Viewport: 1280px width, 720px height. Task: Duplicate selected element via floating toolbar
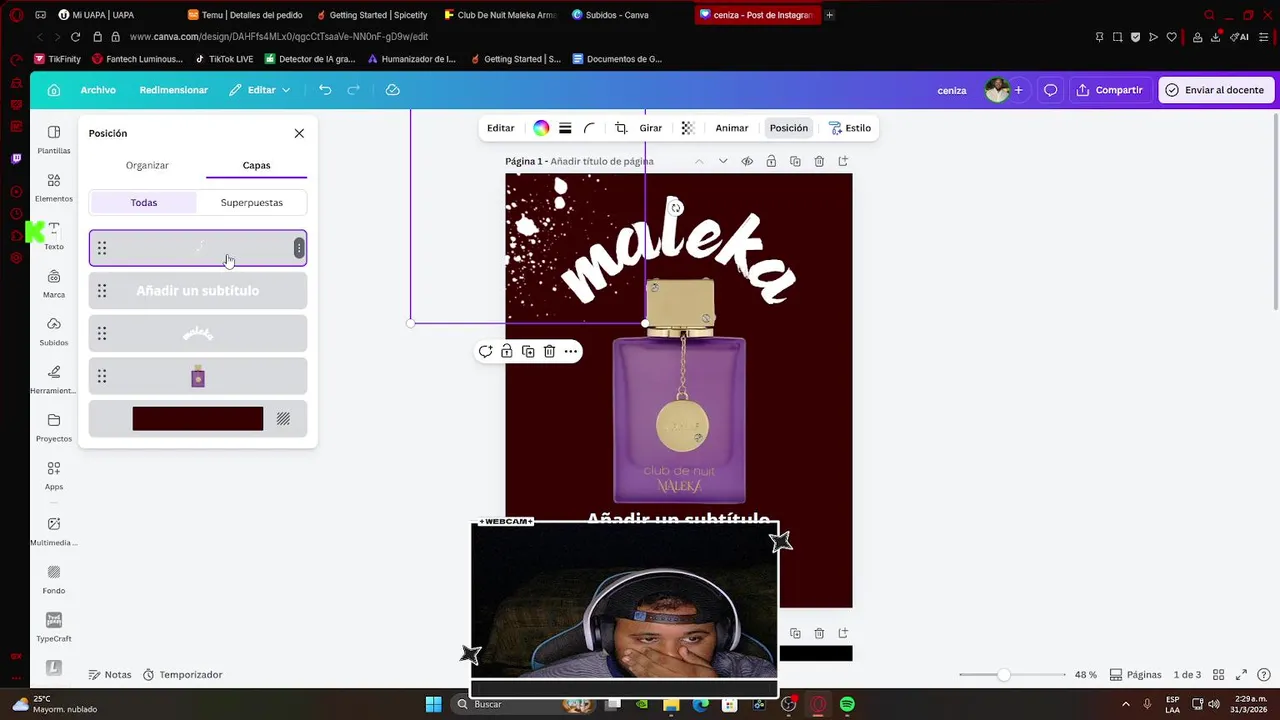coord(528,351)
